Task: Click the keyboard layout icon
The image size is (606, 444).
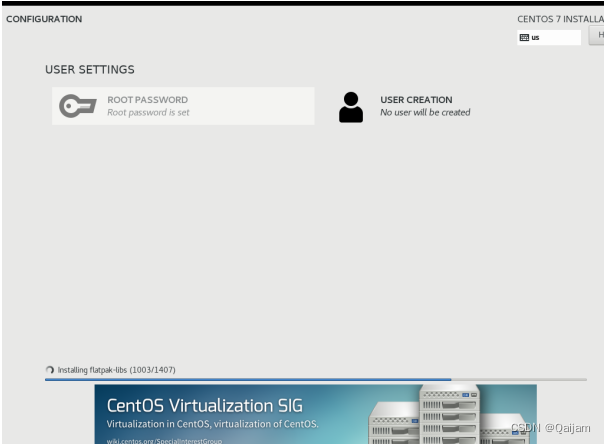Action: pyautogui.click(x=524, y=37)
